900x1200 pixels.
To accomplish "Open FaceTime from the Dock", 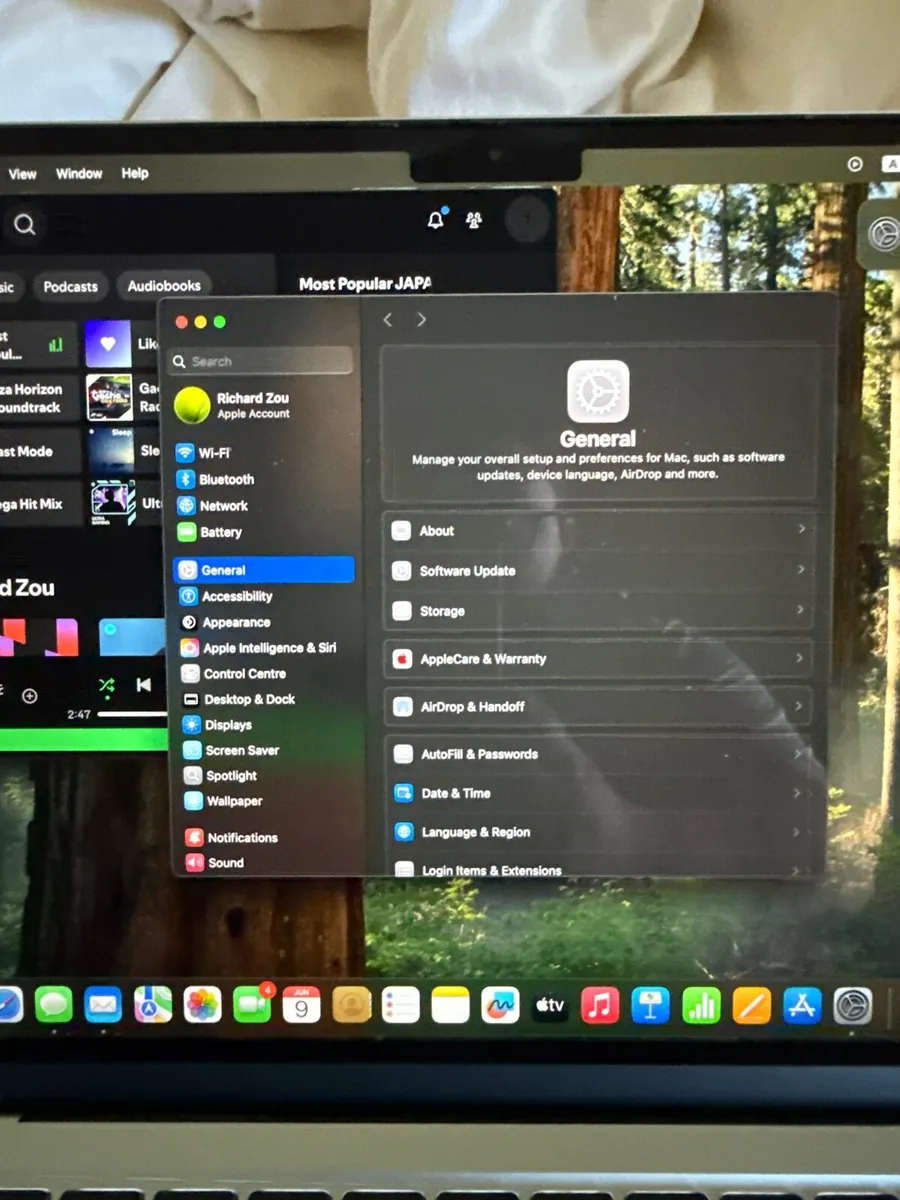I will tap(252, 1005).
